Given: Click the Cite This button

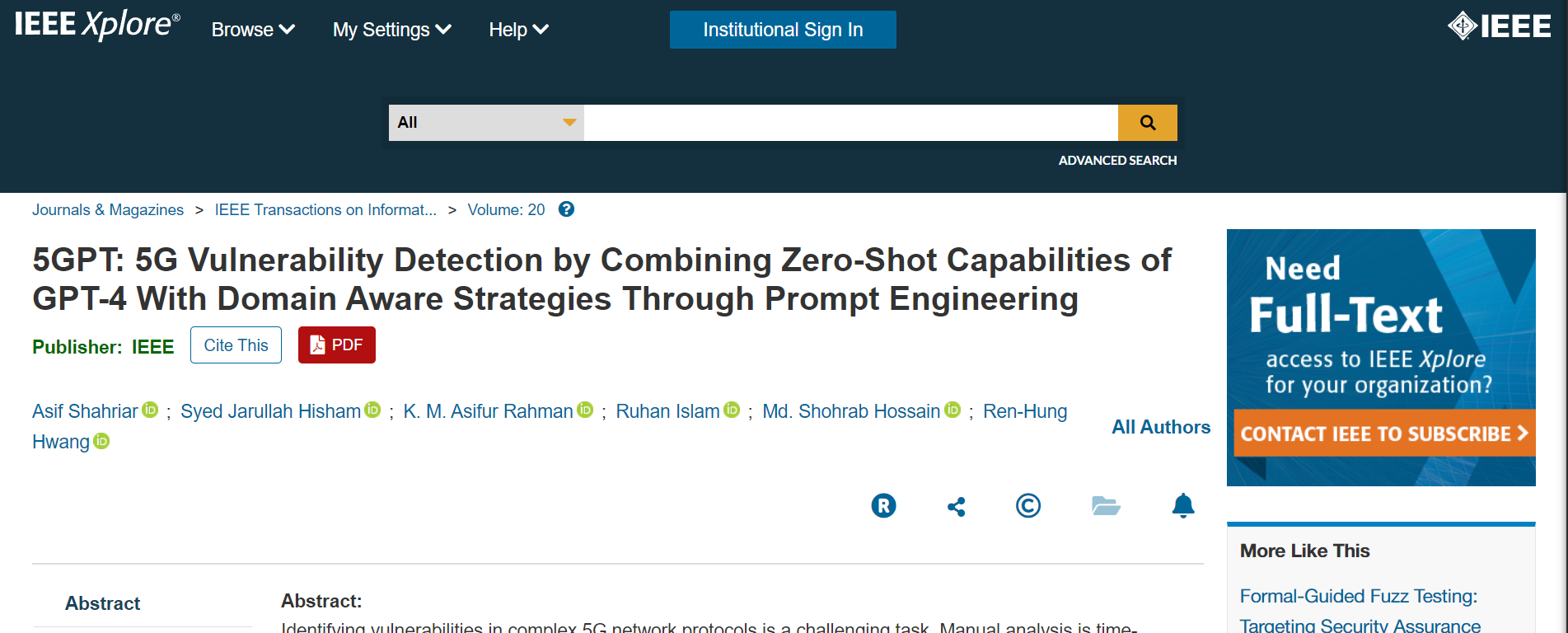Looking at the screenshot, I should coord(236,345).
